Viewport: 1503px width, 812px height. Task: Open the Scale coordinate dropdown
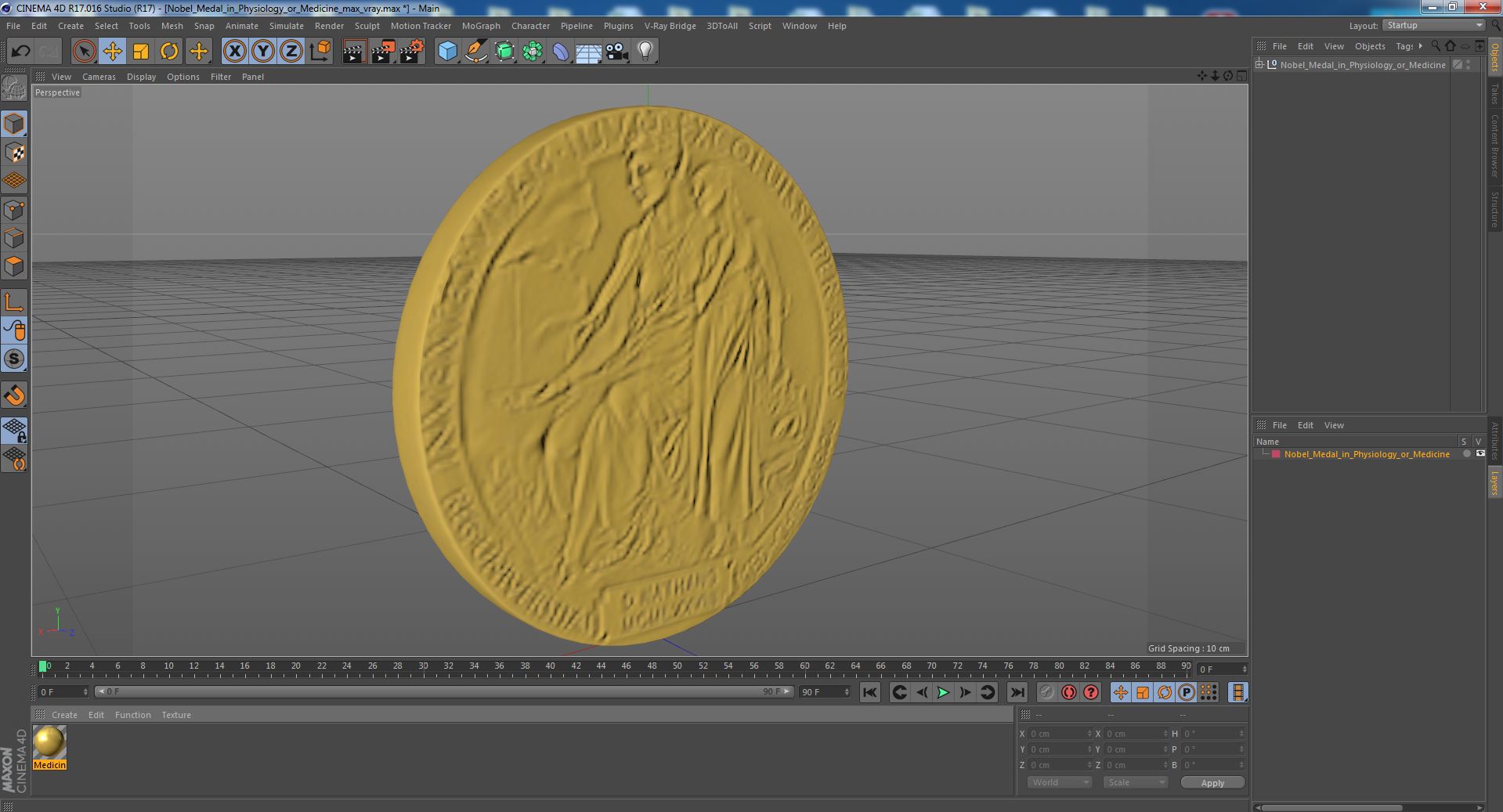pyautogui.click(x=1135, y=782)
